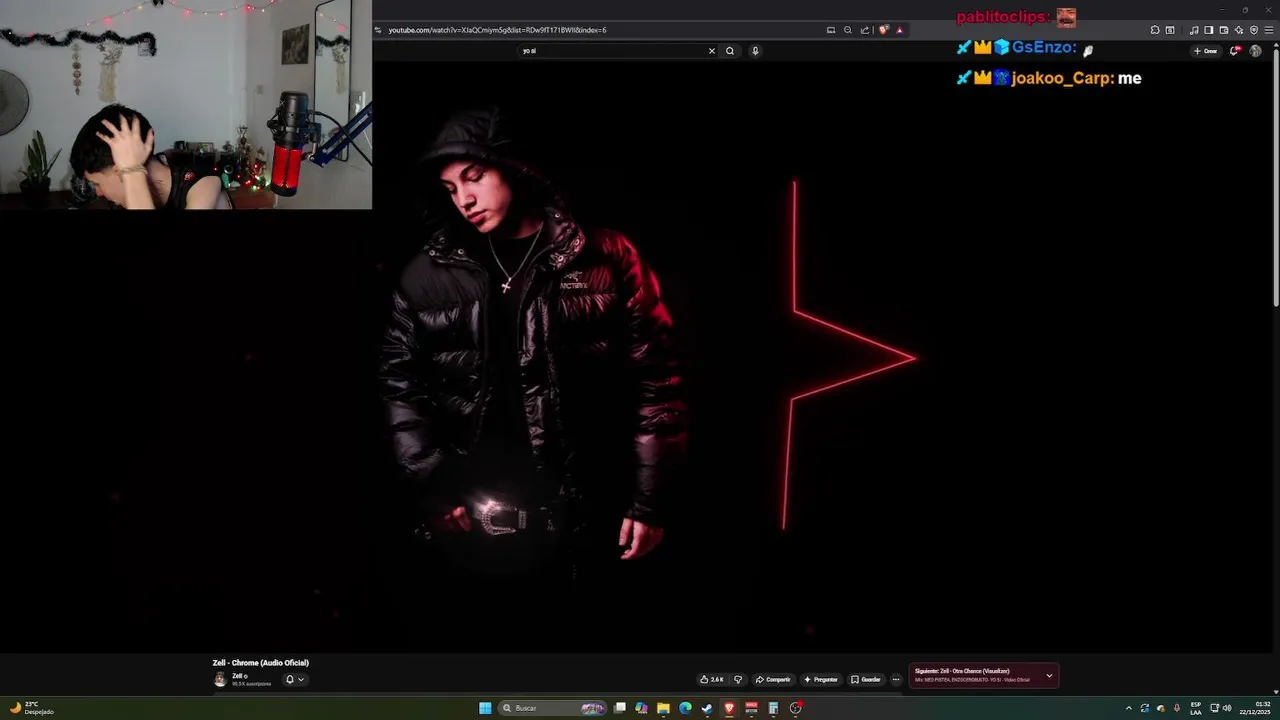This screenshot has height=720, width=1280.
Task: Click the tray microphone icon
Action: [x=1177, y=708]
